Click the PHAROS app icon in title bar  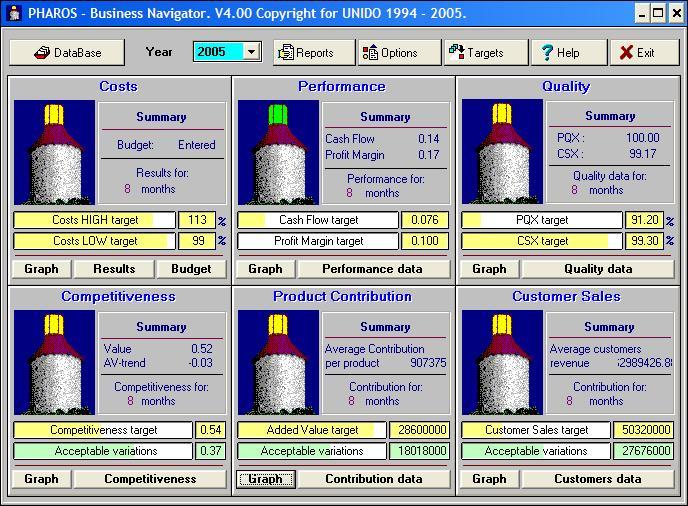tap(15, 13)
